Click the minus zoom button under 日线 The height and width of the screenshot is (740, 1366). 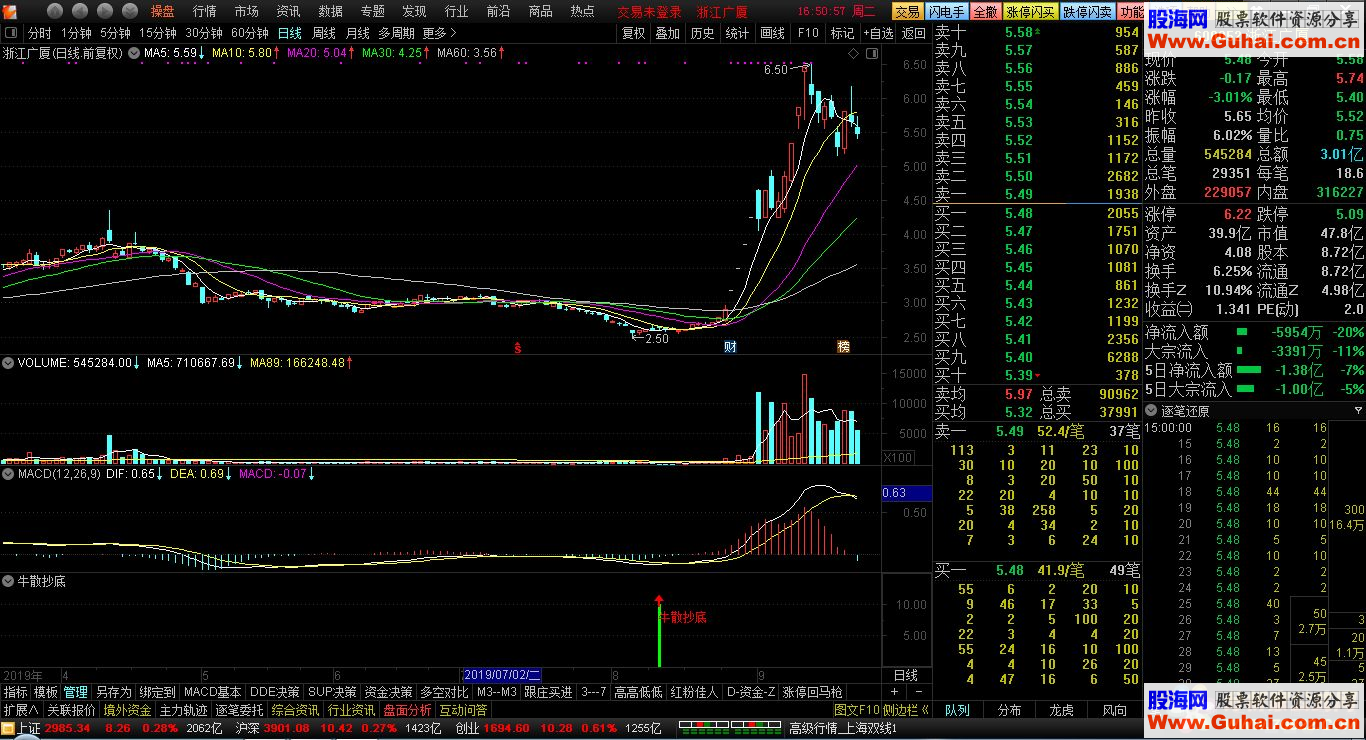[x=917, y=692]
